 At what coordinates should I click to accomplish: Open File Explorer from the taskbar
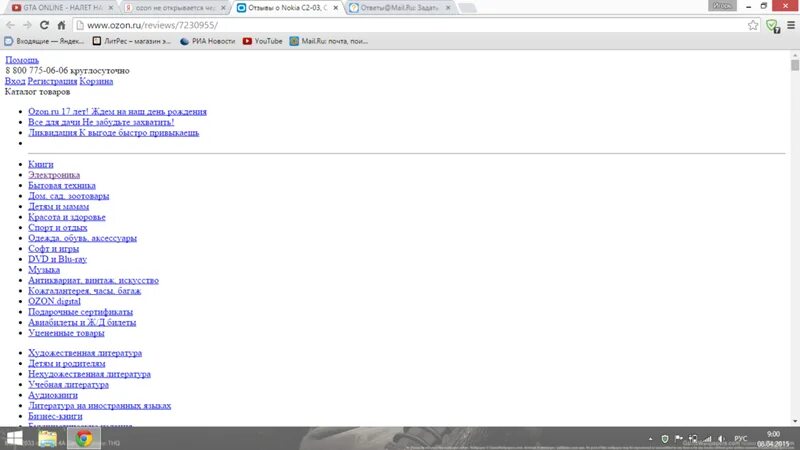pos(47,439)
